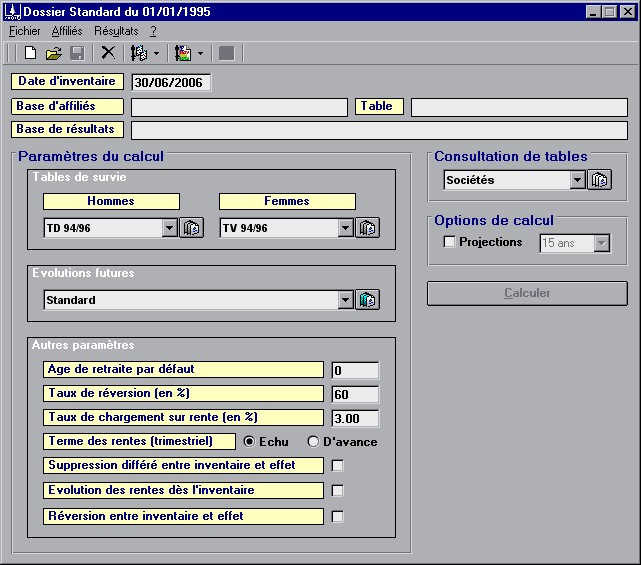Expand the Evolutions futures Standard dropdown

pos(345,300)
